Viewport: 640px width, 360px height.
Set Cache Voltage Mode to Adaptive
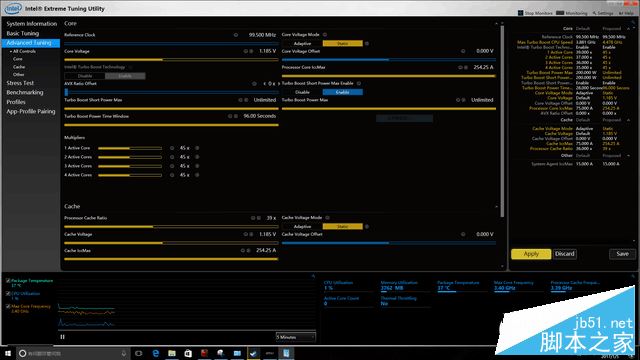pos(302,227)
